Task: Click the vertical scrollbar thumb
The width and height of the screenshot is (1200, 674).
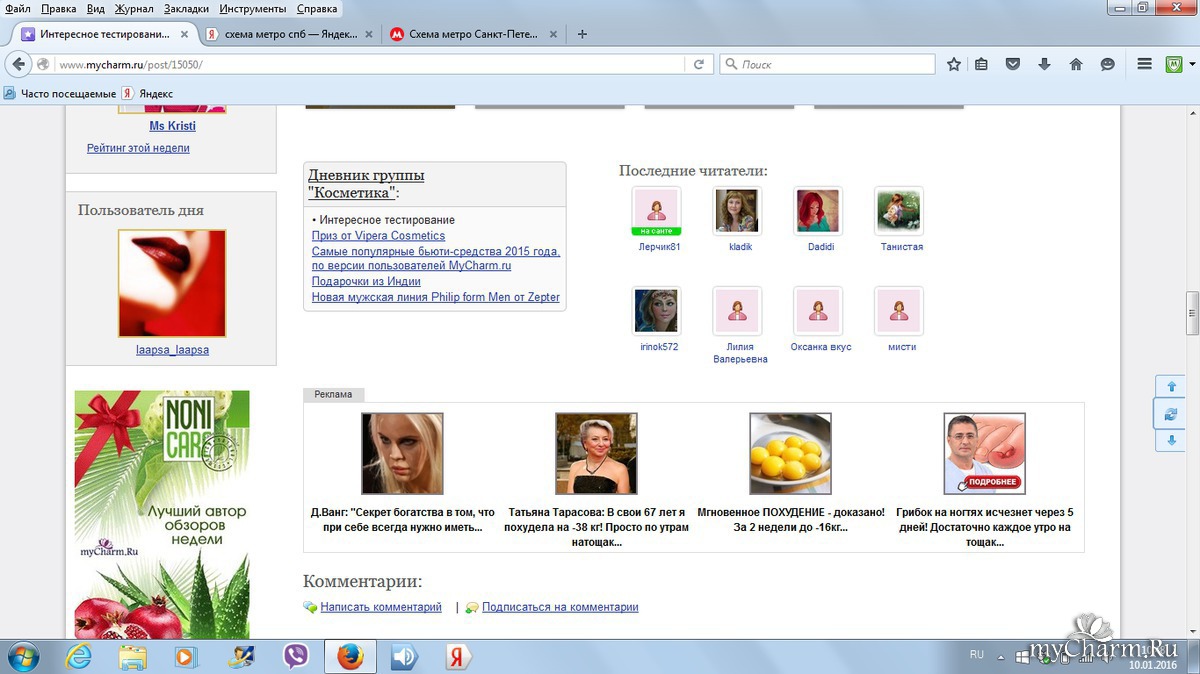Action: (x=1192, y=313)
